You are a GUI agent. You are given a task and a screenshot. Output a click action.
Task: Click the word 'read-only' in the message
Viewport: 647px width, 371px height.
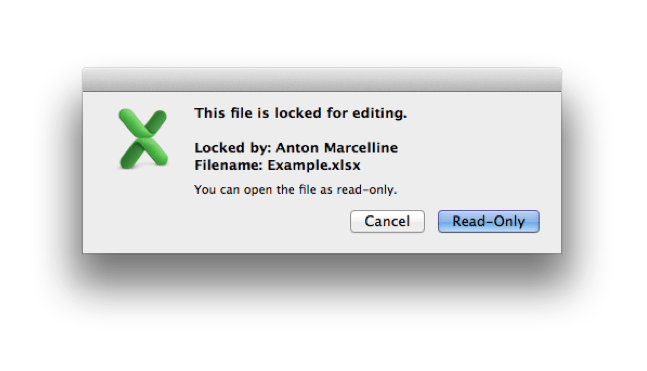coord(365,190)
